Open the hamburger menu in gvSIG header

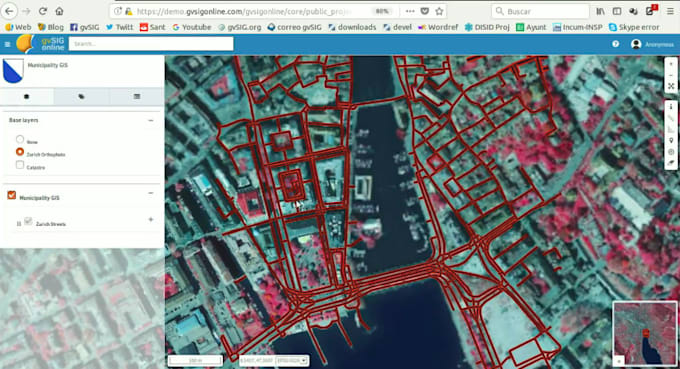pos(7,44)
